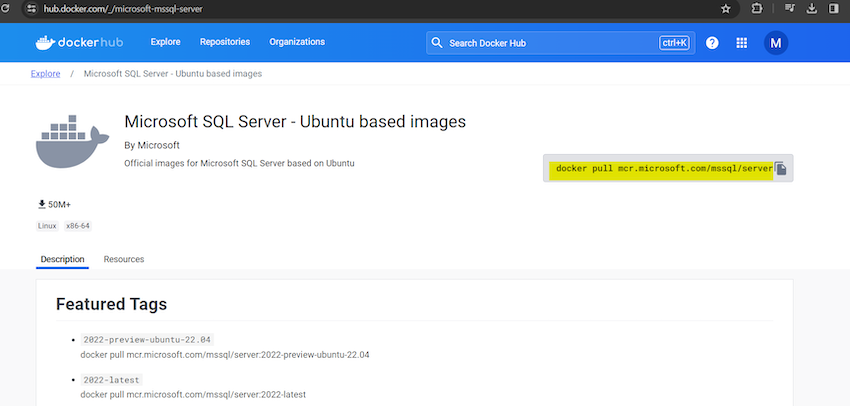Open browser extensions puzzle icon
The width and height of the screenshot is (850, 406).
757,9
